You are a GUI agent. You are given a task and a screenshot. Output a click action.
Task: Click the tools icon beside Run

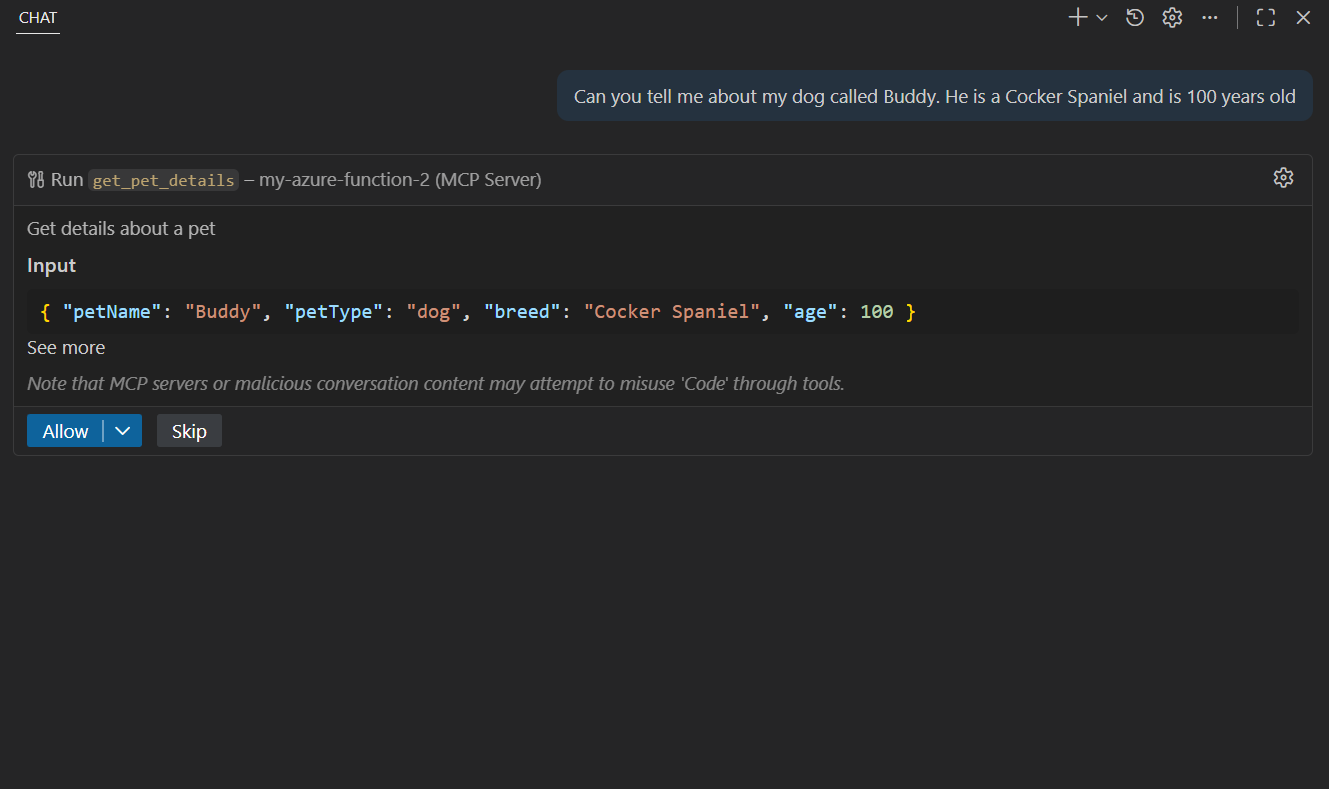point(36,180)
